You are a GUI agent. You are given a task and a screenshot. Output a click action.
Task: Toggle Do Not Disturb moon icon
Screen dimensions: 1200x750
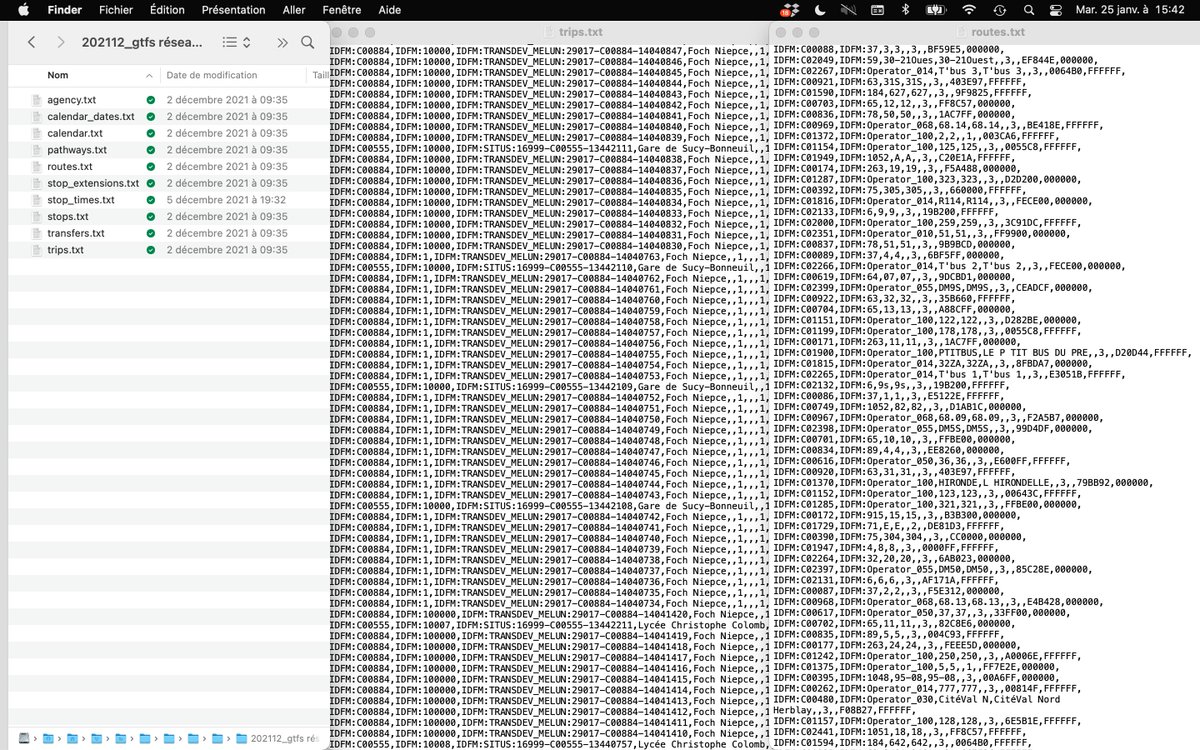pos(819,9)
